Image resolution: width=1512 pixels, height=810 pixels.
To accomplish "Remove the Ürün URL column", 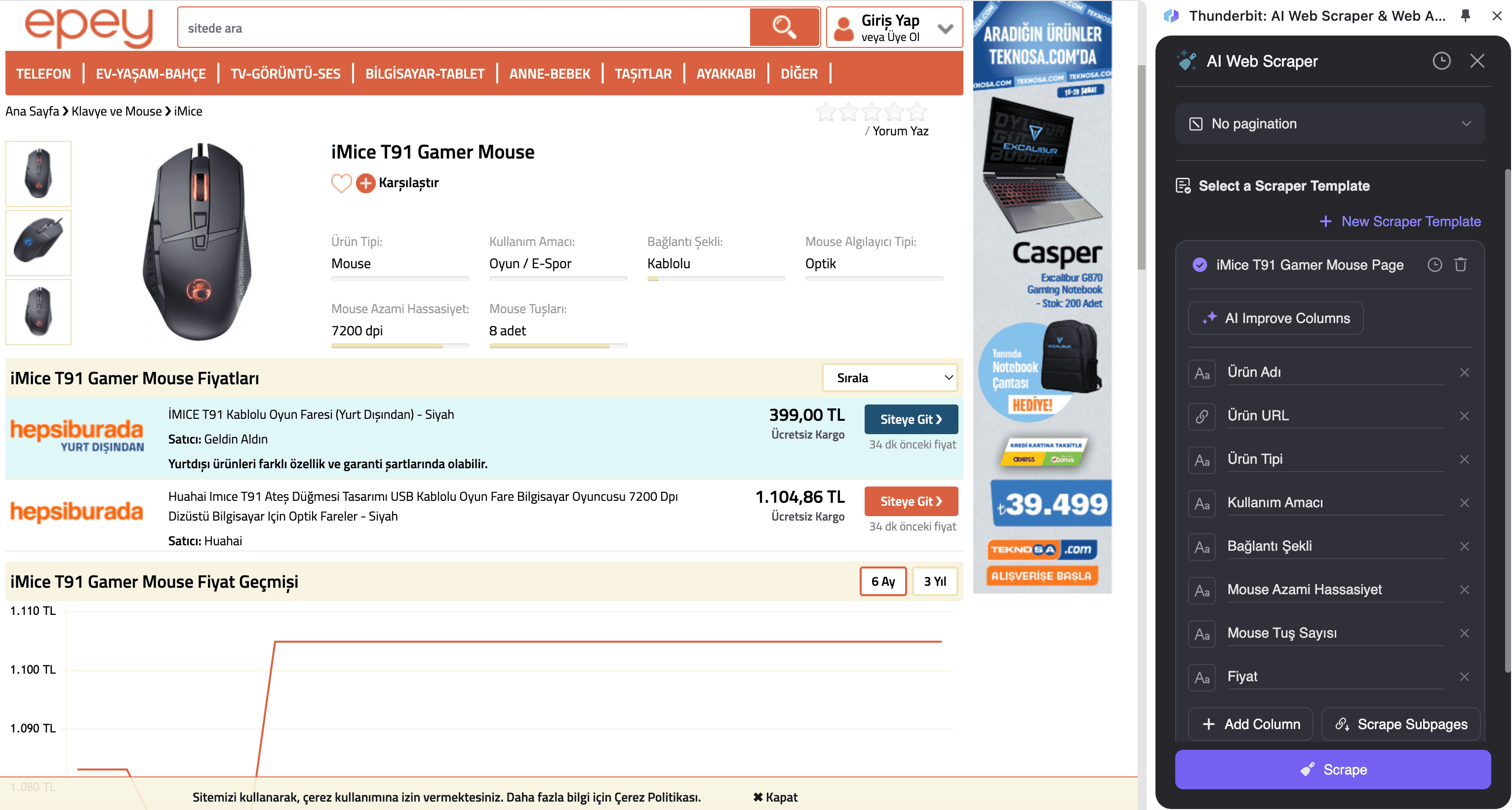I will [1464, 415].
